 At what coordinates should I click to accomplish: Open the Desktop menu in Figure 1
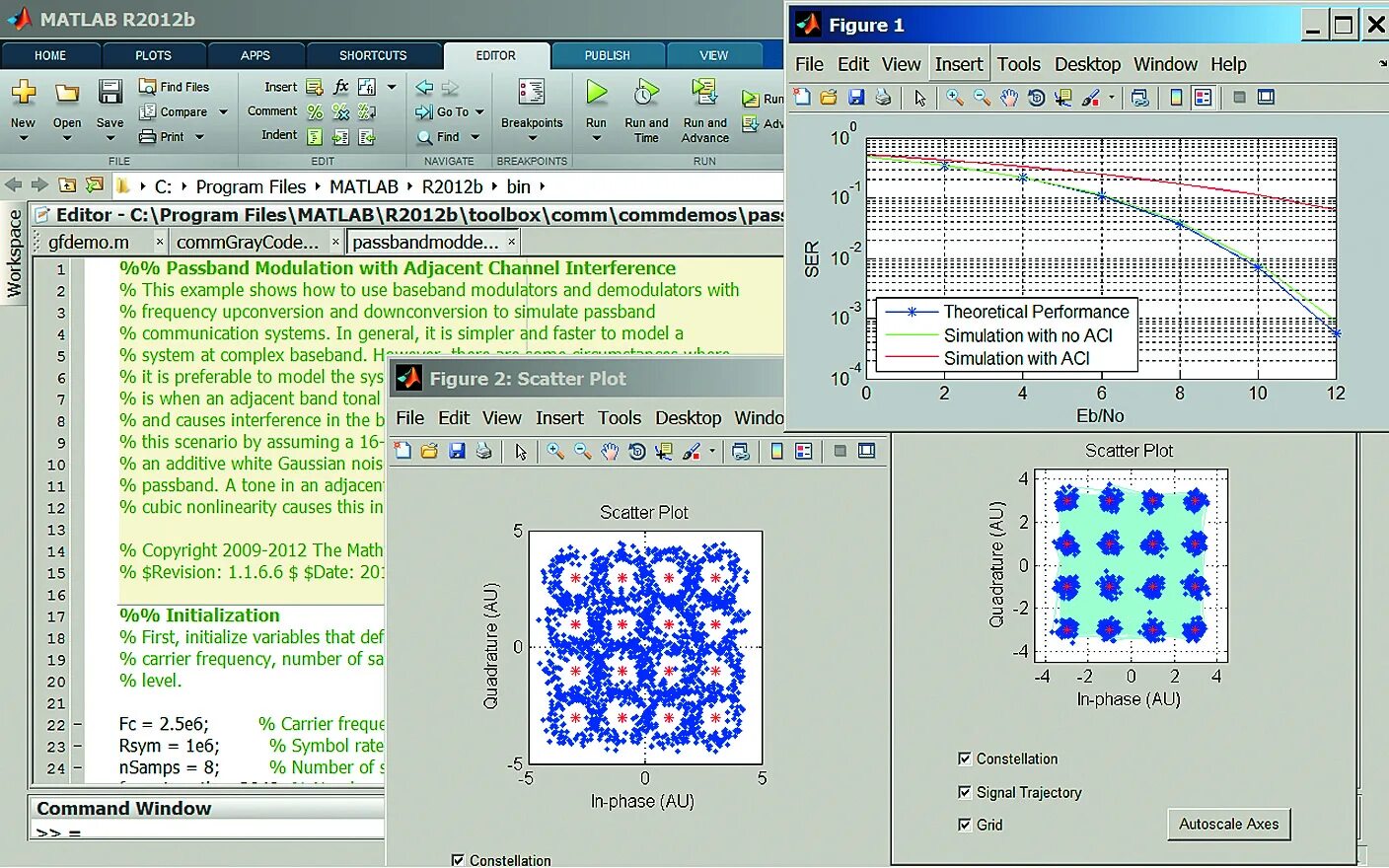[1087, 64]
